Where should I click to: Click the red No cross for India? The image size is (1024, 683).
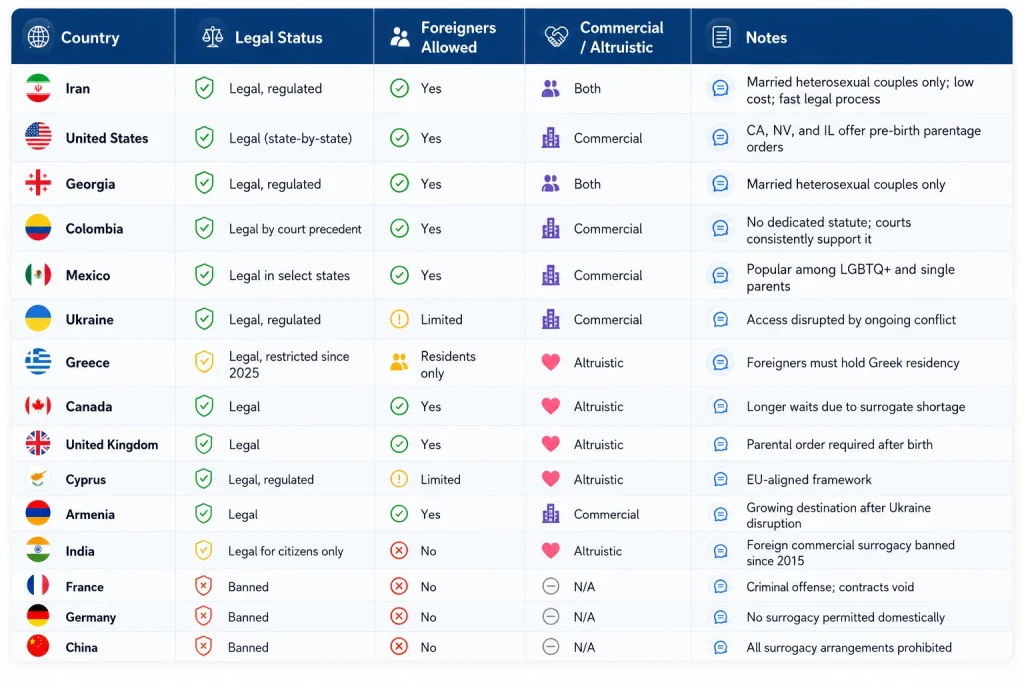coord(399,550)
